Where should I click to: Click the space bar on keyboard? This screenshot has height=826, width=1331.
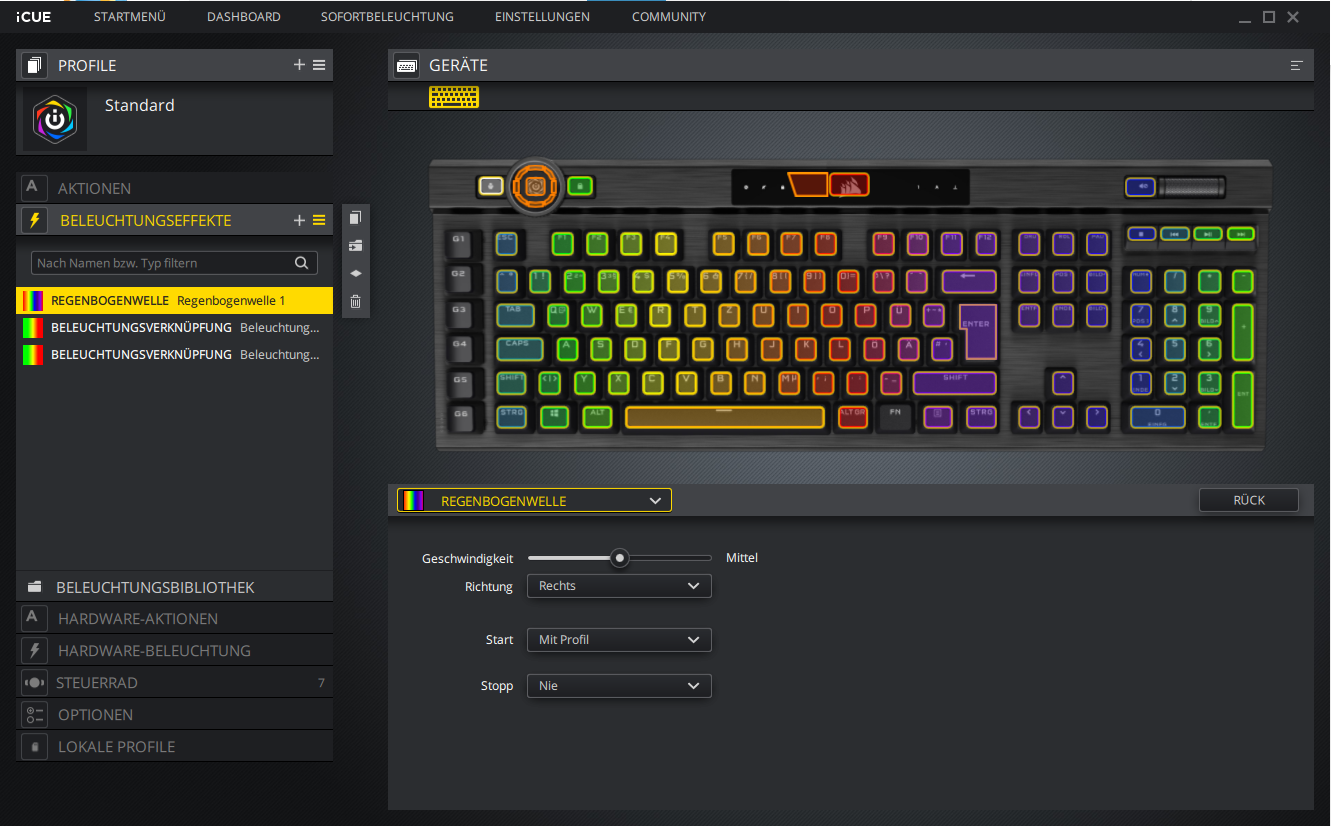(x=725, y=417)
